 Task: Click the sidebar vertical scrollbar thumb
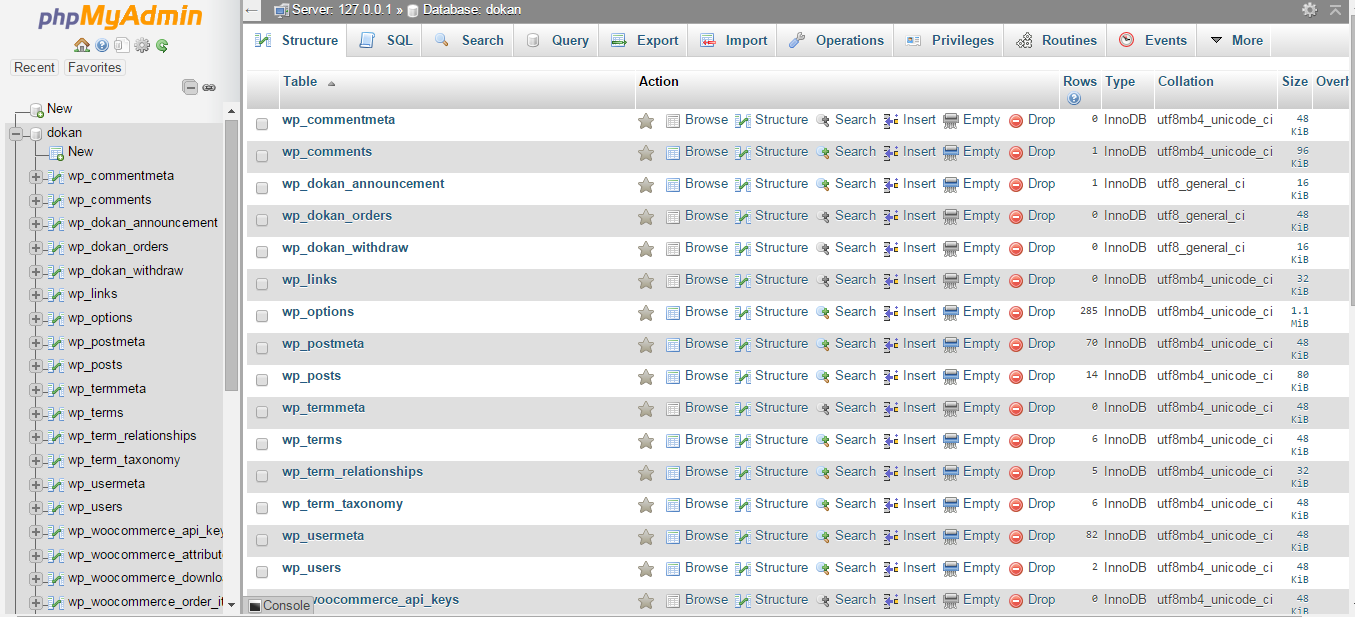[x=232, y=253]
